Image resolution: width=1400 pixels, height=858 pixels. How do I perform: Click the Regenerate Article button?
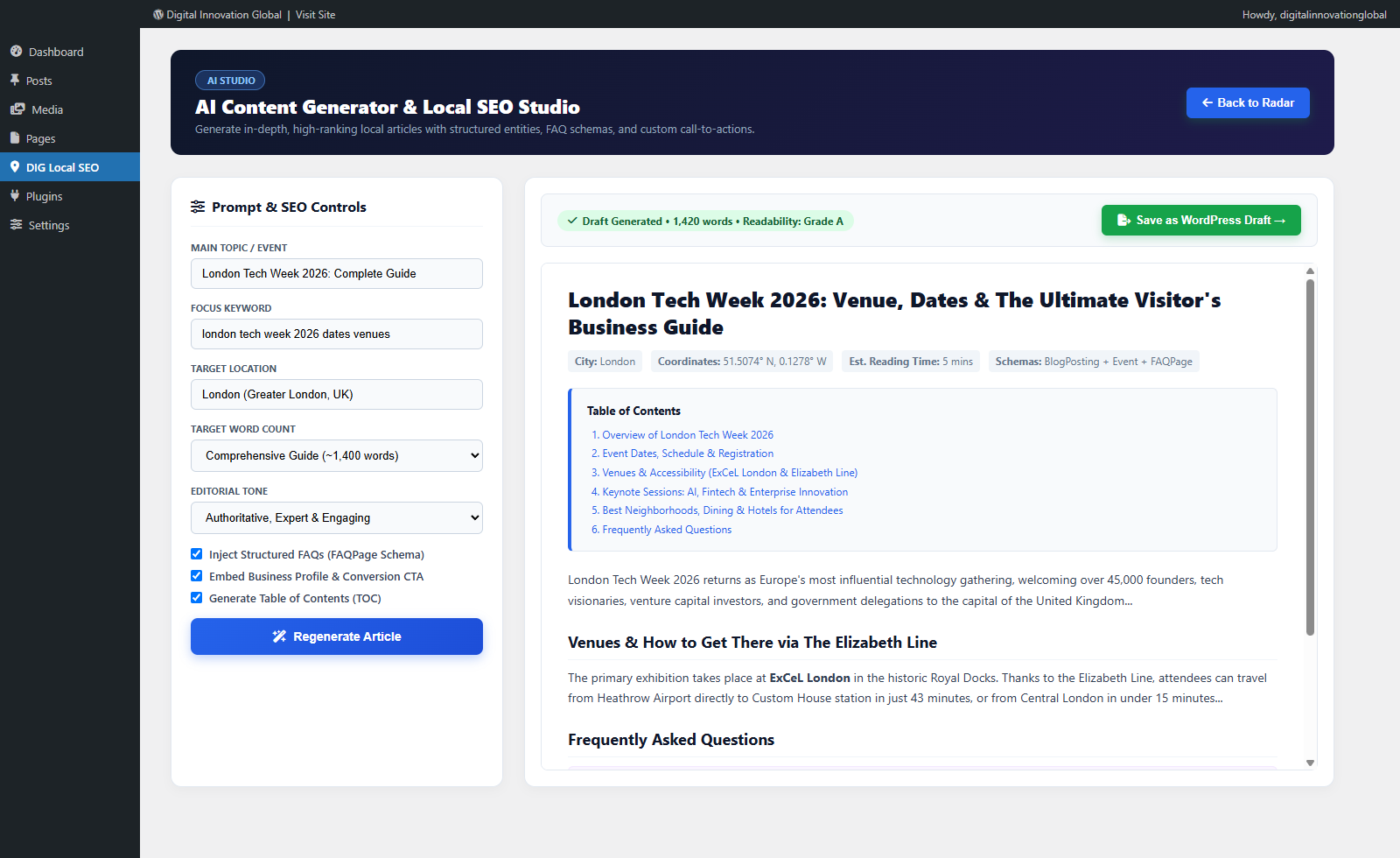(x=337, y=636)
